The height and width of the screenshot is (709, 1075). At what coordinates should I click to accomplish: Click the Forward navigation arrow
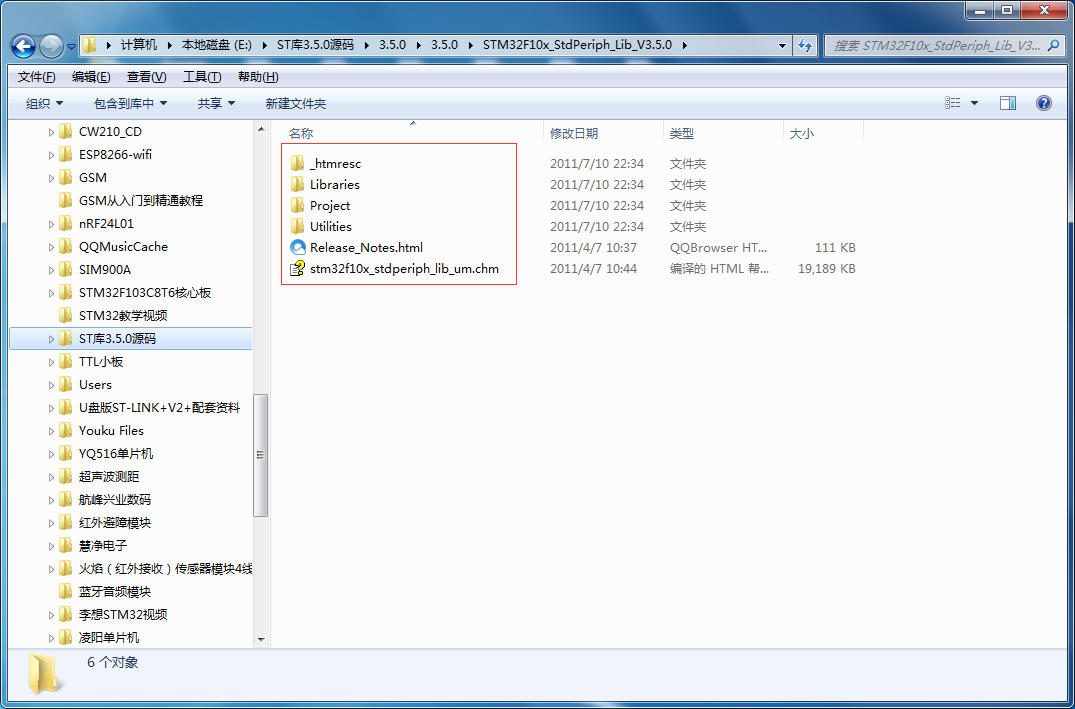(51, 47)
